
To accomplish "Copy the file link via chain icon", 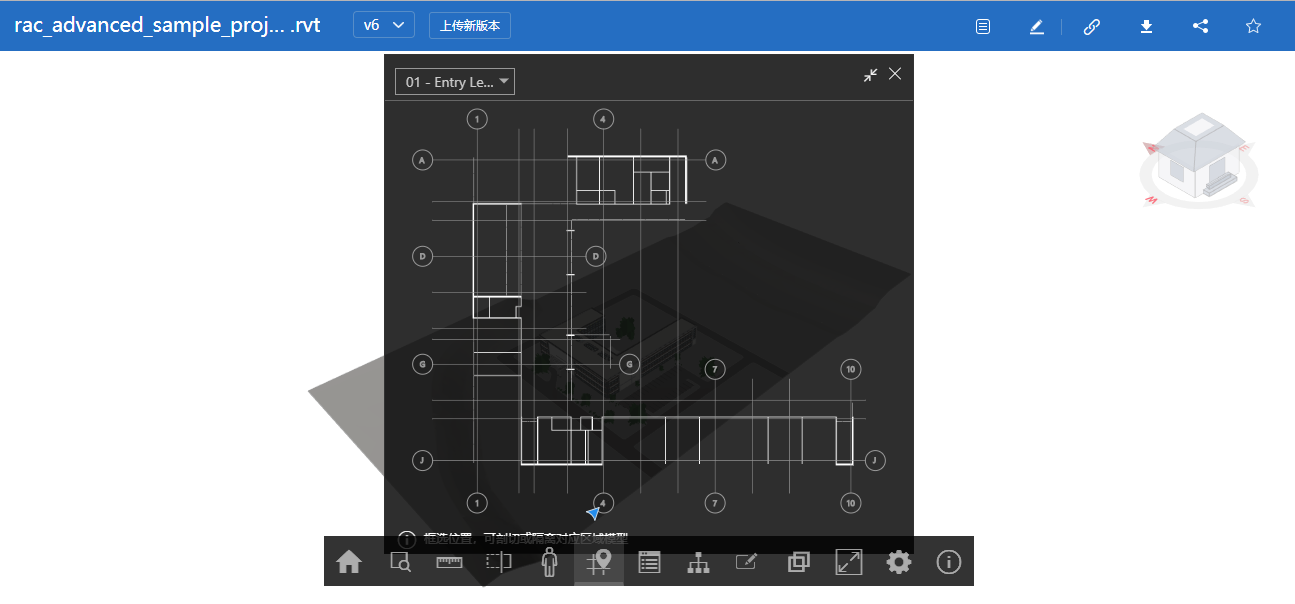I will point(1092,27).
